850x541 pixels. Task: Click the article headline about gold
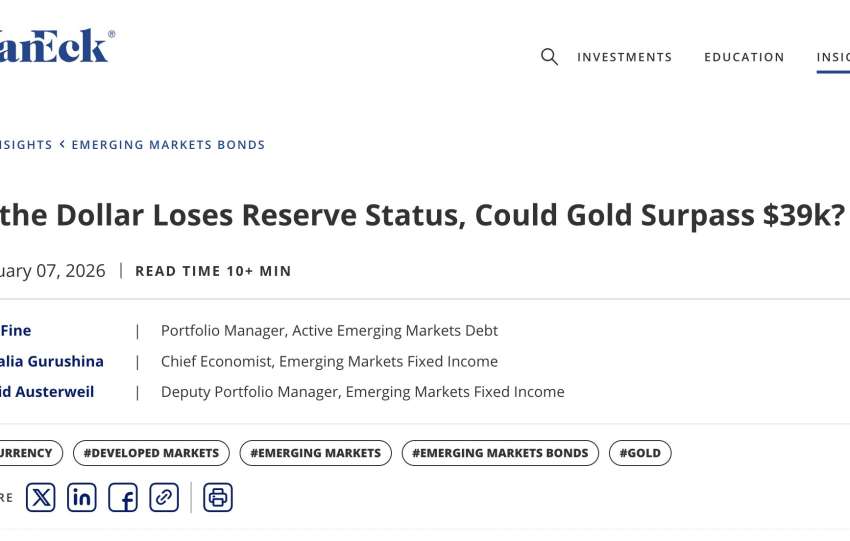pyautogui.click(x=422, y=214)
